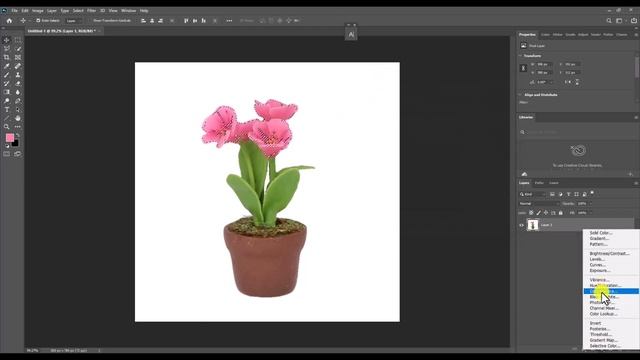
Task: Toggle Lock all padlock in Layers panel
Action: coord(560,213)
